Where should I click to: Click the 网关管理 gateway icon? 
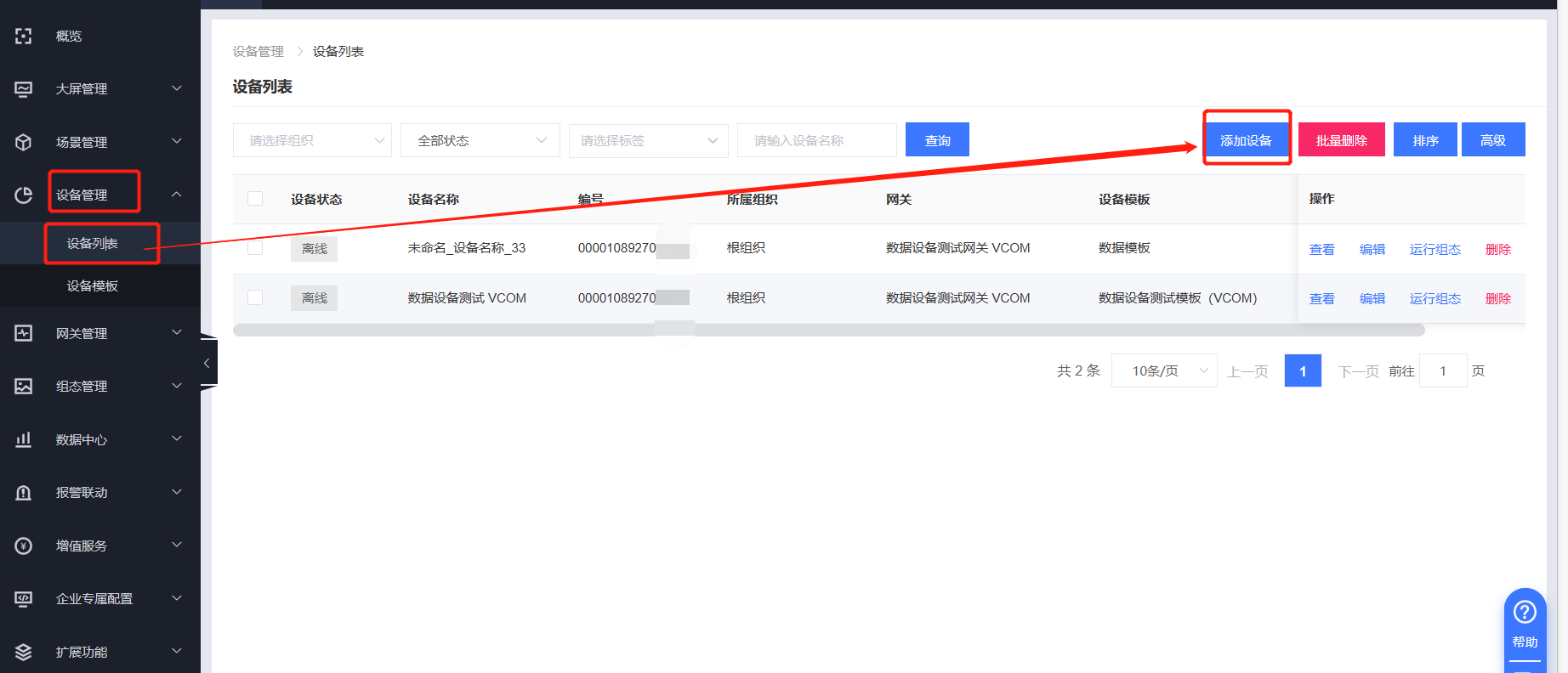[x=24, y=333]
